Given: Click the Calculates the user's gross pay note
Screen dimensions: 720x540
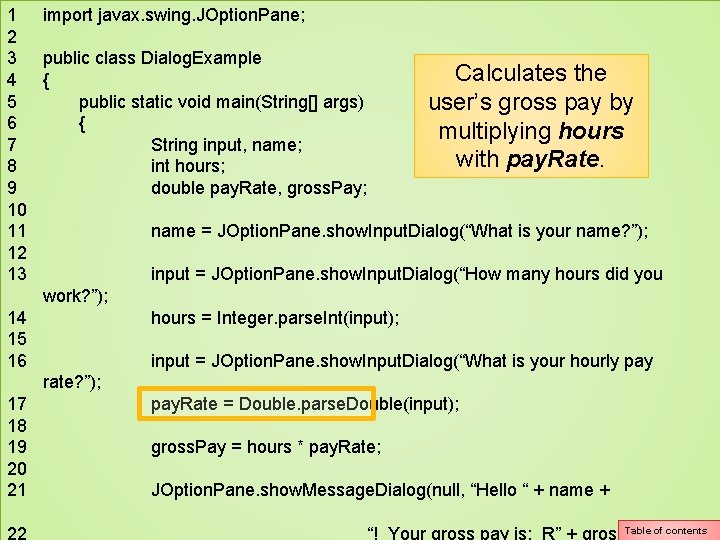Looking at the screenshot, I should click(x=531, y=116).
